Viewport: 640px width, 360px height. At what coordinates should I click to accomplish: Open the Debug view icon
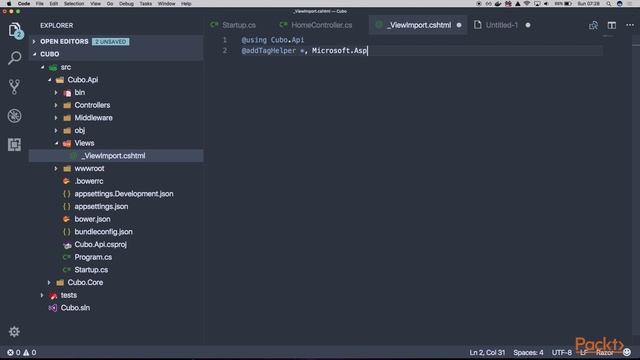coord(14,116)
